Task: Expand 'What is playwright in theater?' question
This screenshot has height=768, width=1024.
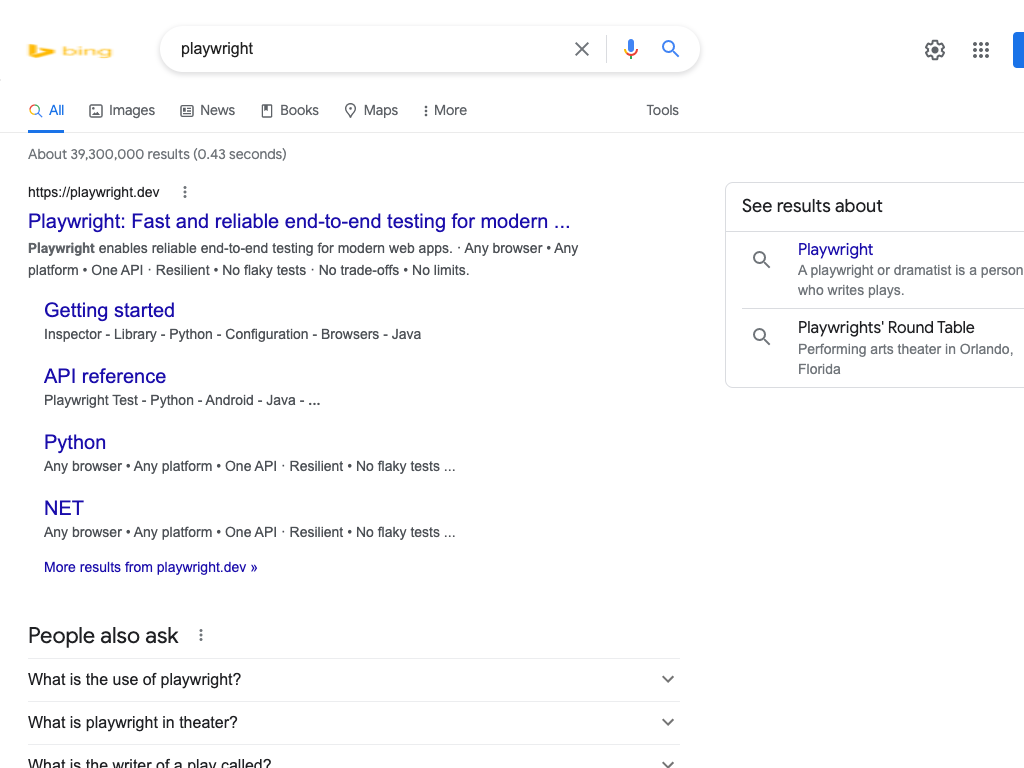Action: pyautogui.click(x=354, y=723)
